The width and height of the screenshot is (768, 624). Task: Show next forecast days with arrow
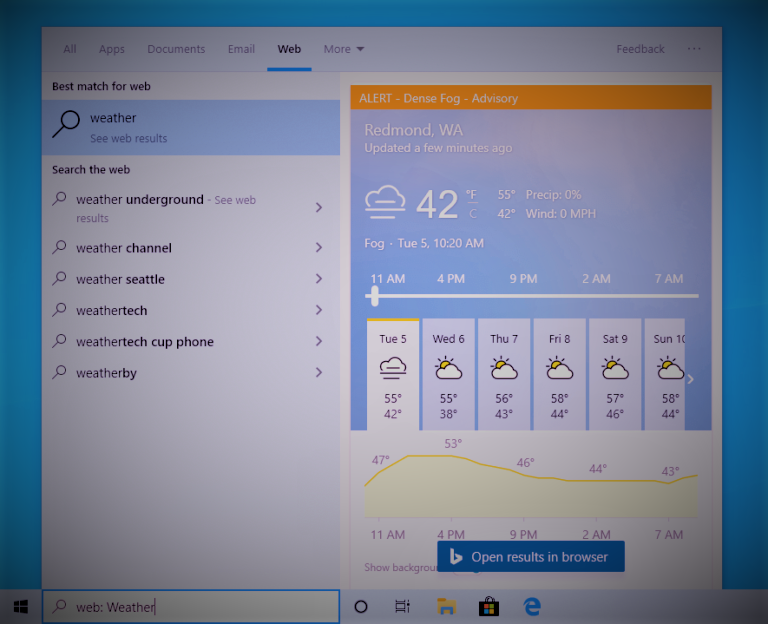pos(691,379)
